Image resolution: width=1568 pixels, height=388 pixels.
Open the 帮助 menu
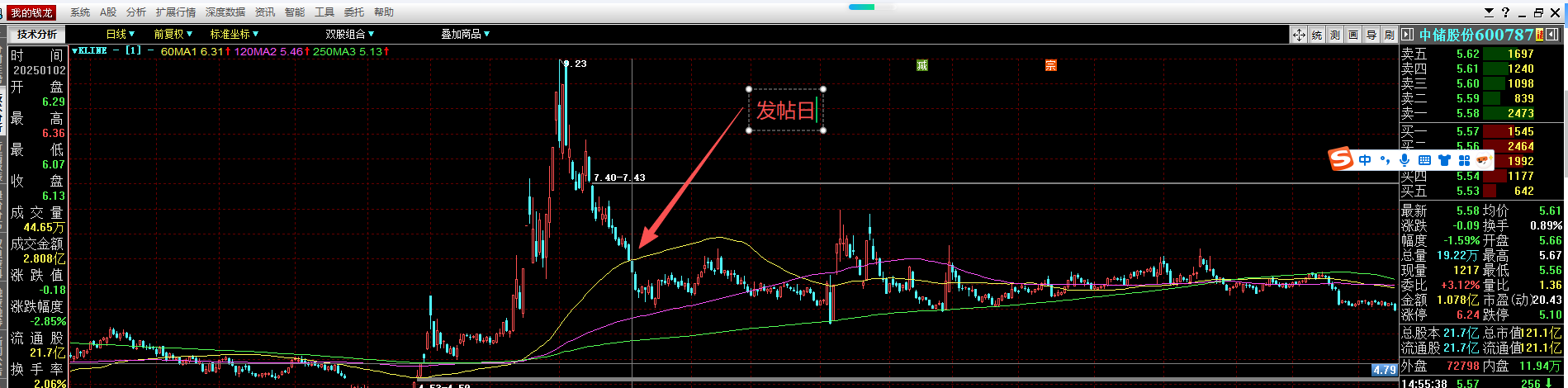pos(384,12)
